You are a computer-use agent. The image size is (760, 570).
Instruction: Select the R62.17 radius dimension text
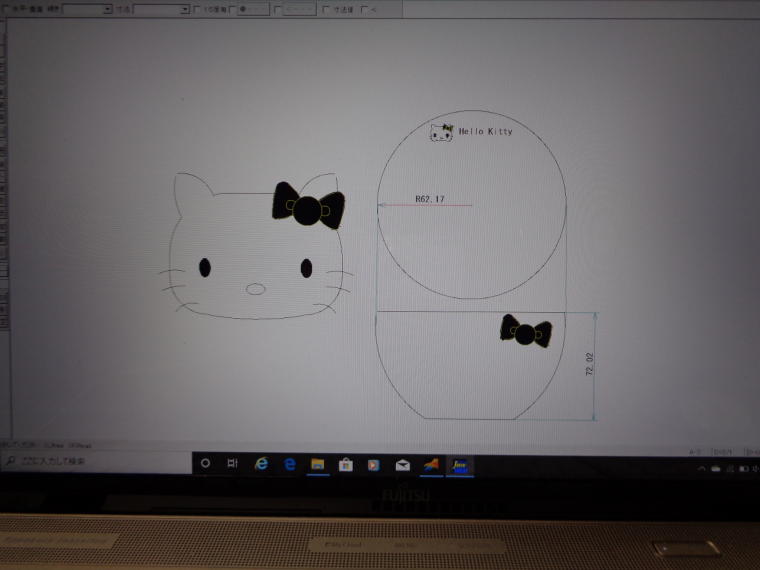pos(429,199)
